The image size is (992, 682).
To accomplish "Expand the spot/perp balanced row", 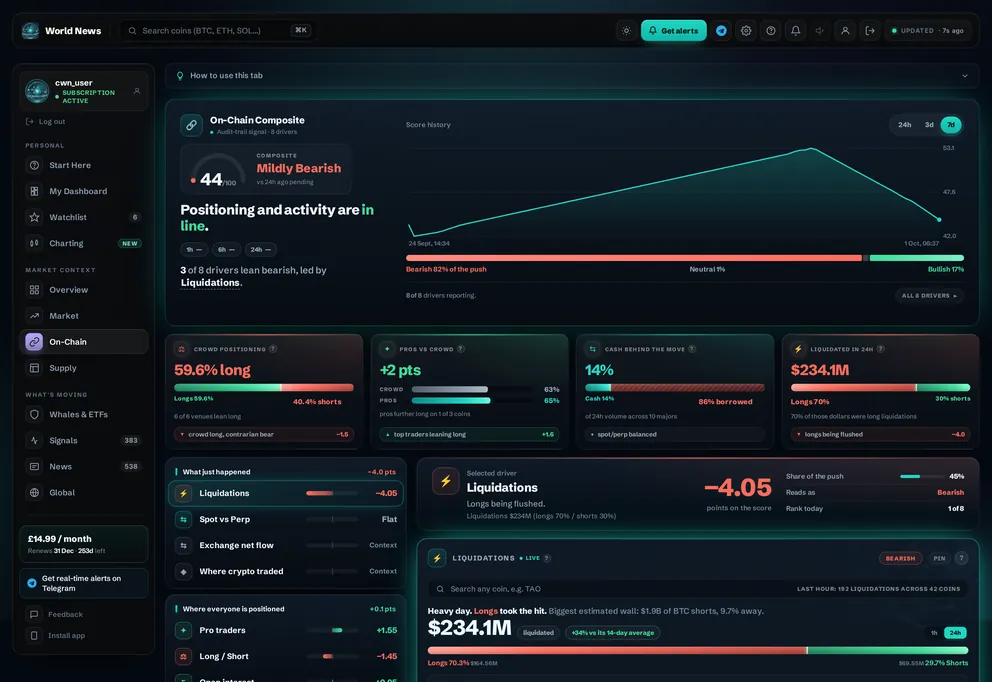I will [674, 434].
